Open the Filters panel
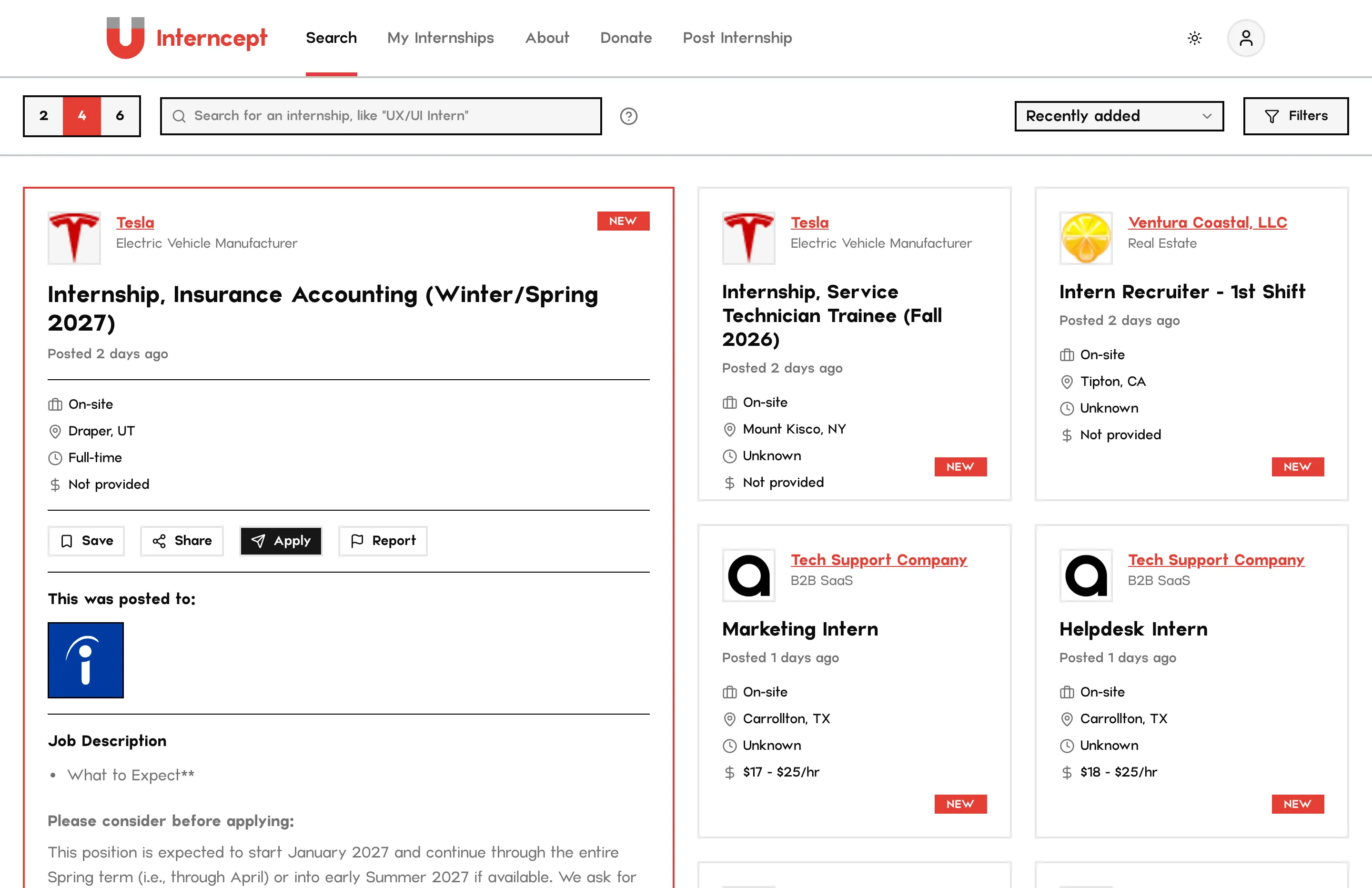Viewport: 1372px width, 888px height. (1296, 116)
